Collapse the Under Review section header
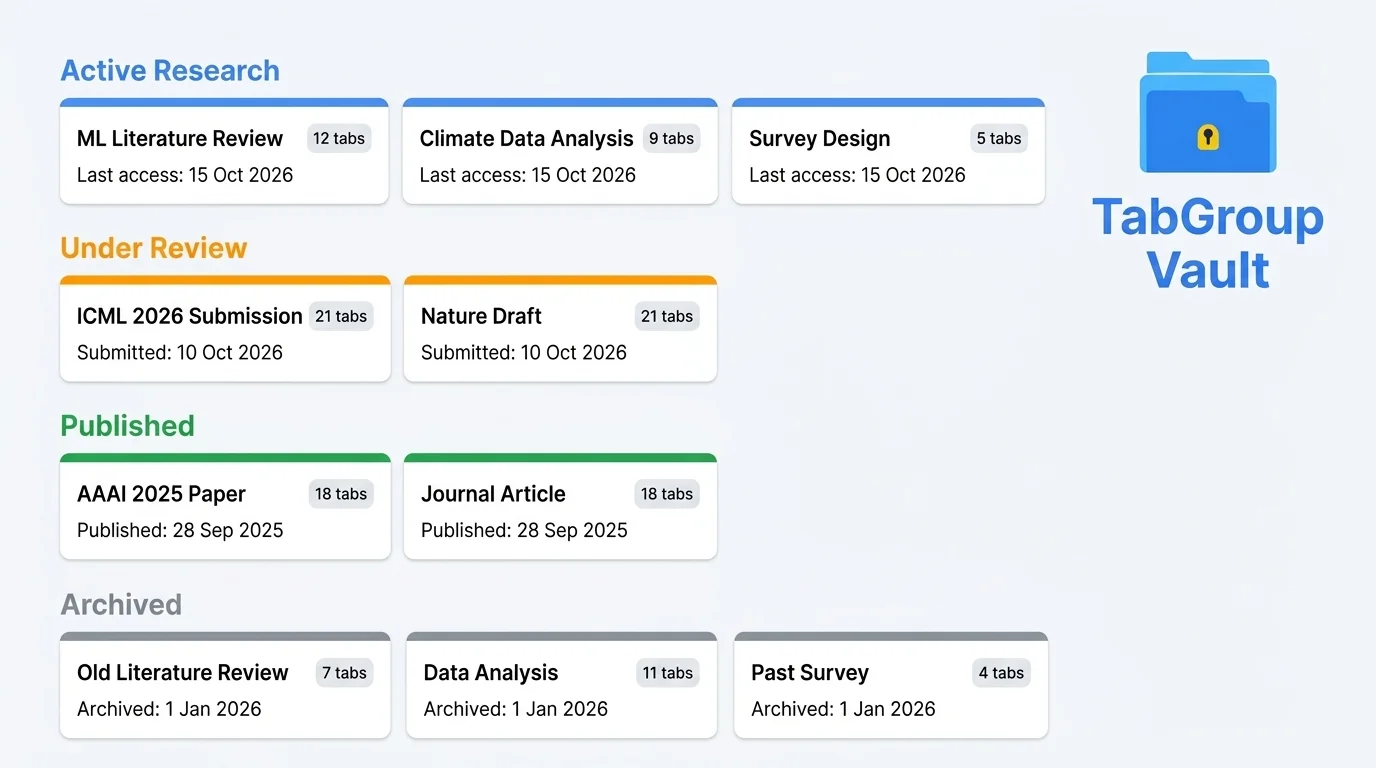Image resolution: width=1376 pixels, height=768 pixels. point(153,247)
